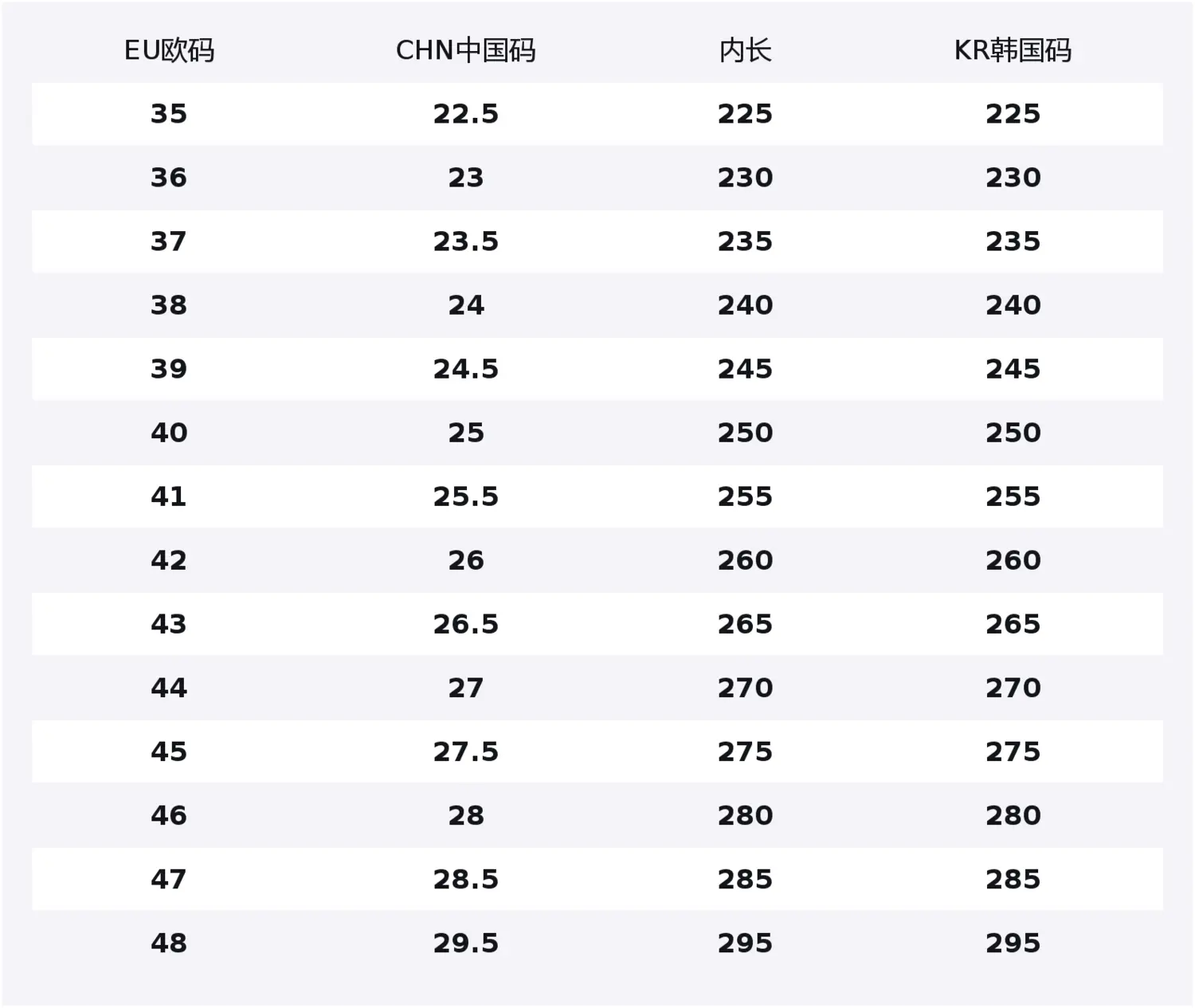
Task: Click 230 in the KR韩国码 column
Action: (x=1013, y=178)
